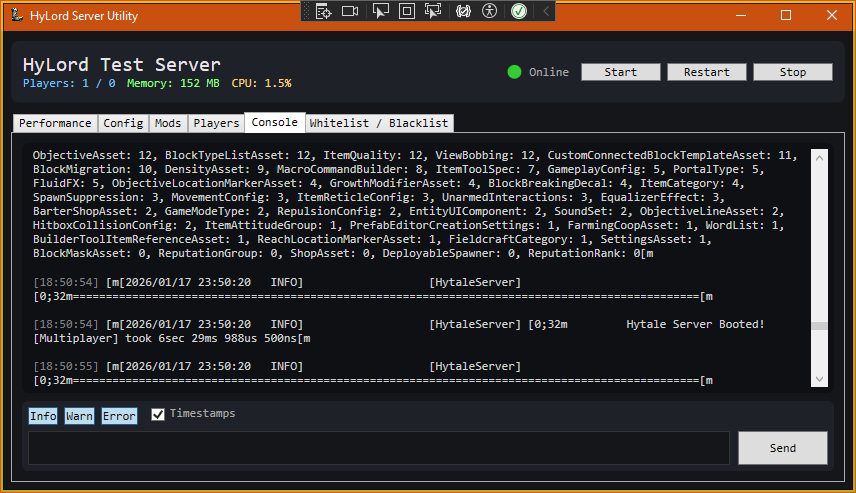Click the video camera debug toolbar icon
Viewport: 856px width, 493px height.
point(350,11)
